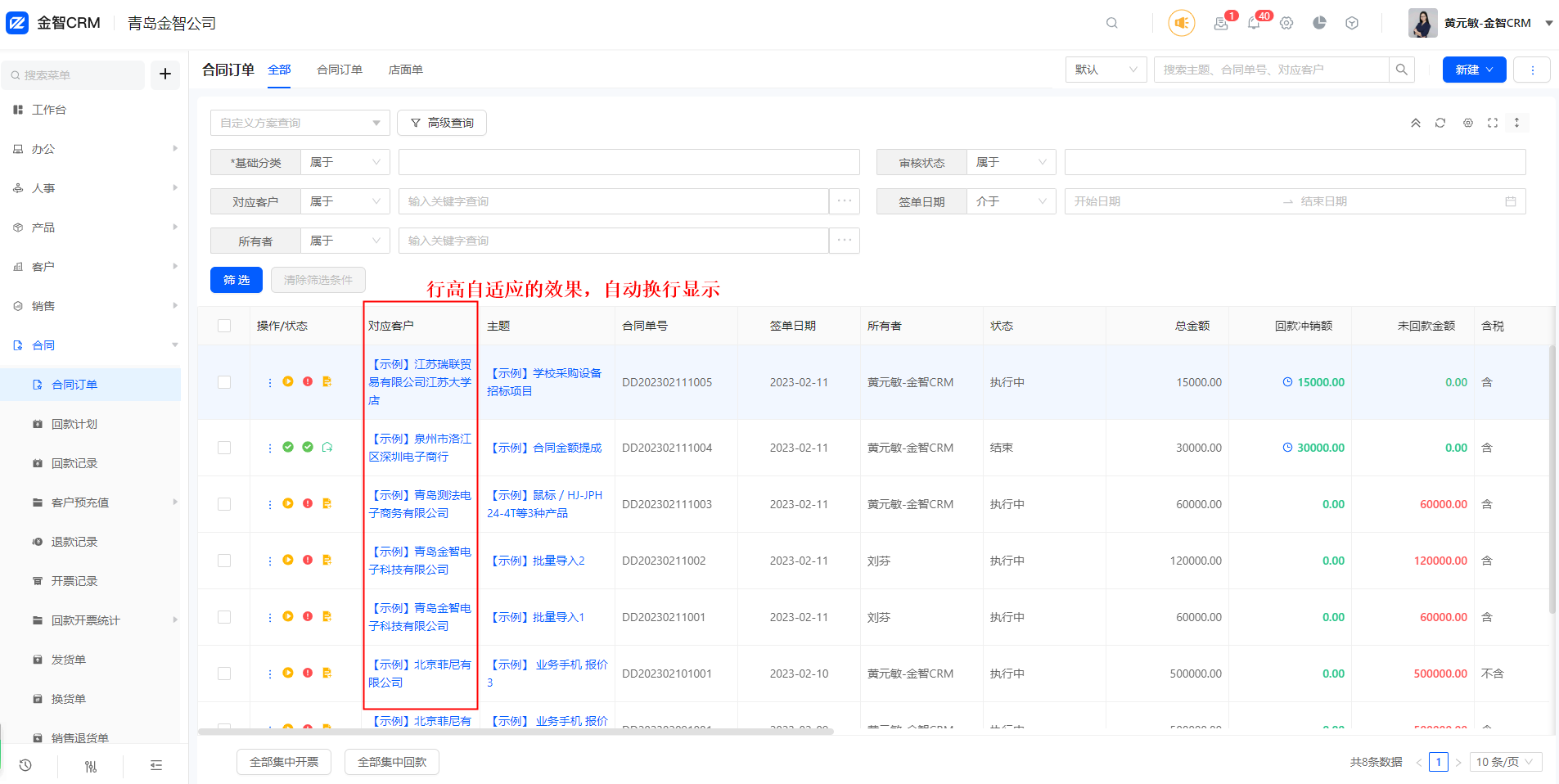Switch to the 全部 tab
Viewport: 1559px width, 784px height.
(x=279, y=70)
